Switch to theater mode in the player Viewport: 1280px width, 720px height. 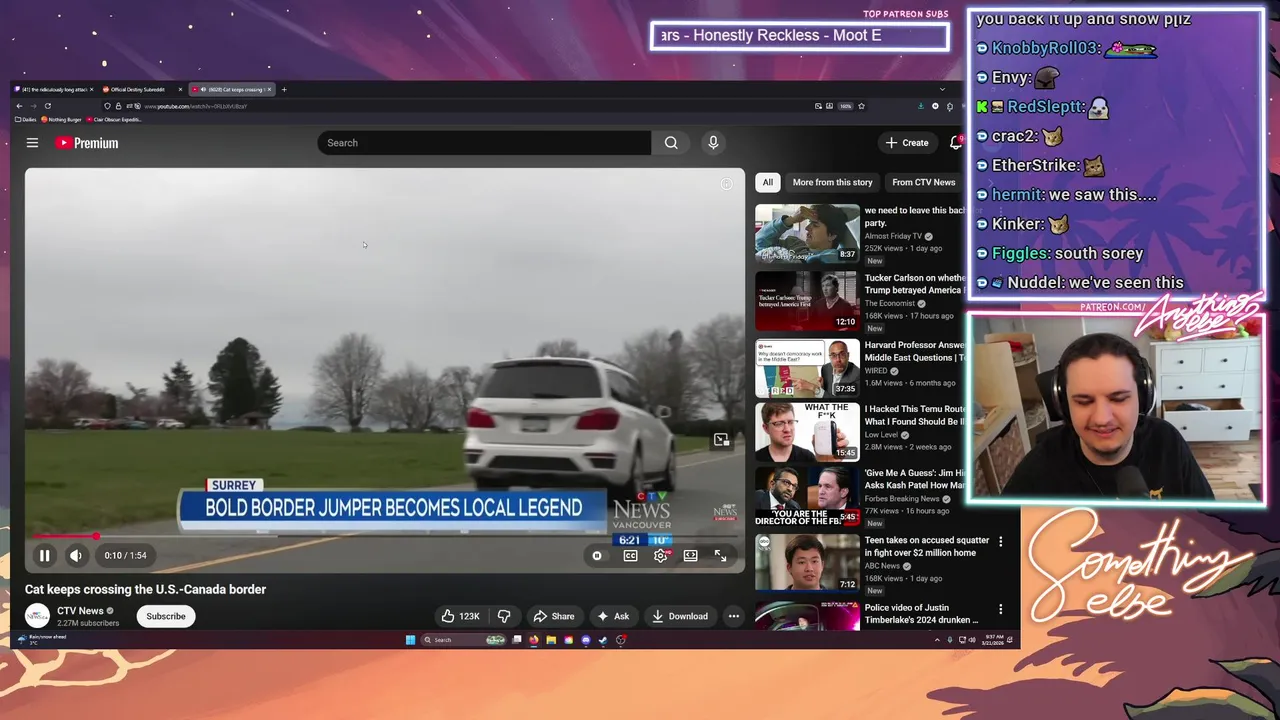coord(690,556)
